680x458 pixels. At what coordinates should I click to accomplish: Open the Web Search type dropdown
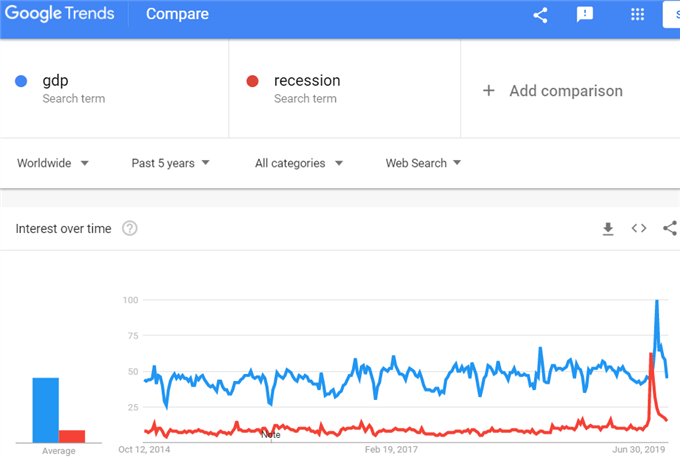point(423,163)
